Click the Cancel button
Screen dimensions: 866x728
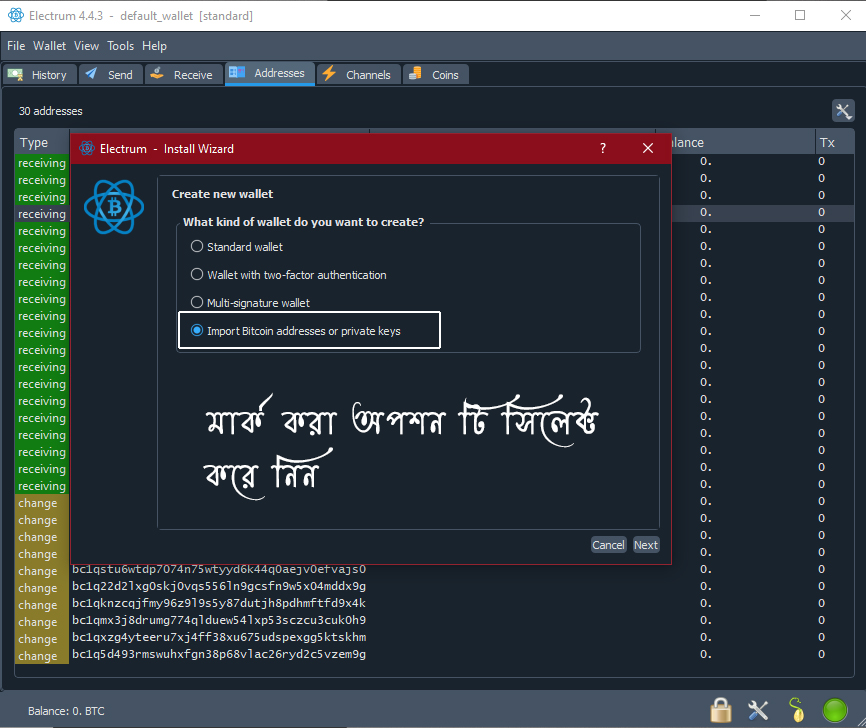[609, 545]
